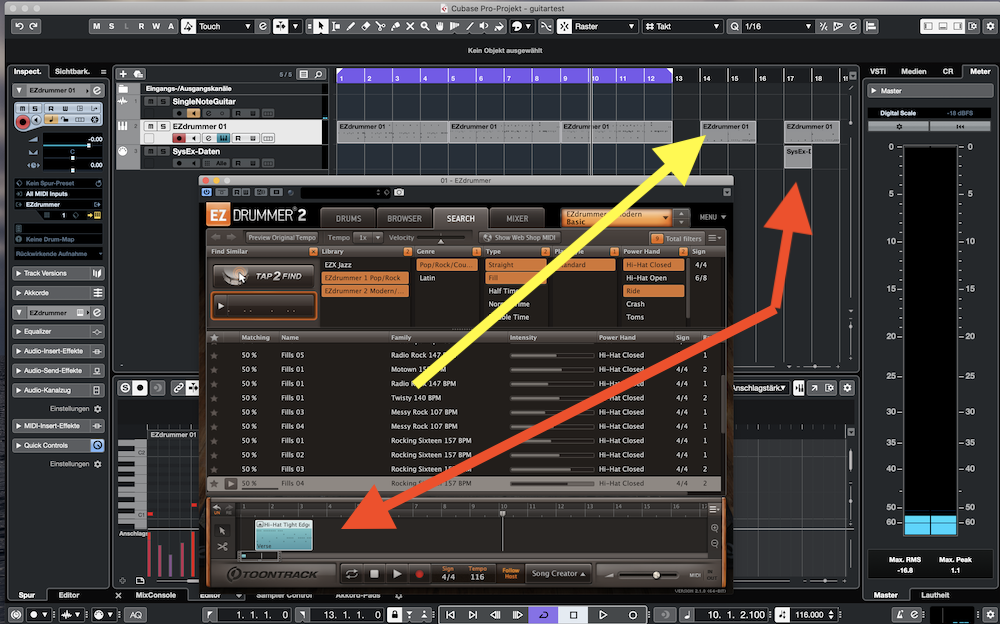Adjust the inspector track volume fader
The width and height of the screenshot is (1000, 624).
pyautogui.click(x=88, y=145)
